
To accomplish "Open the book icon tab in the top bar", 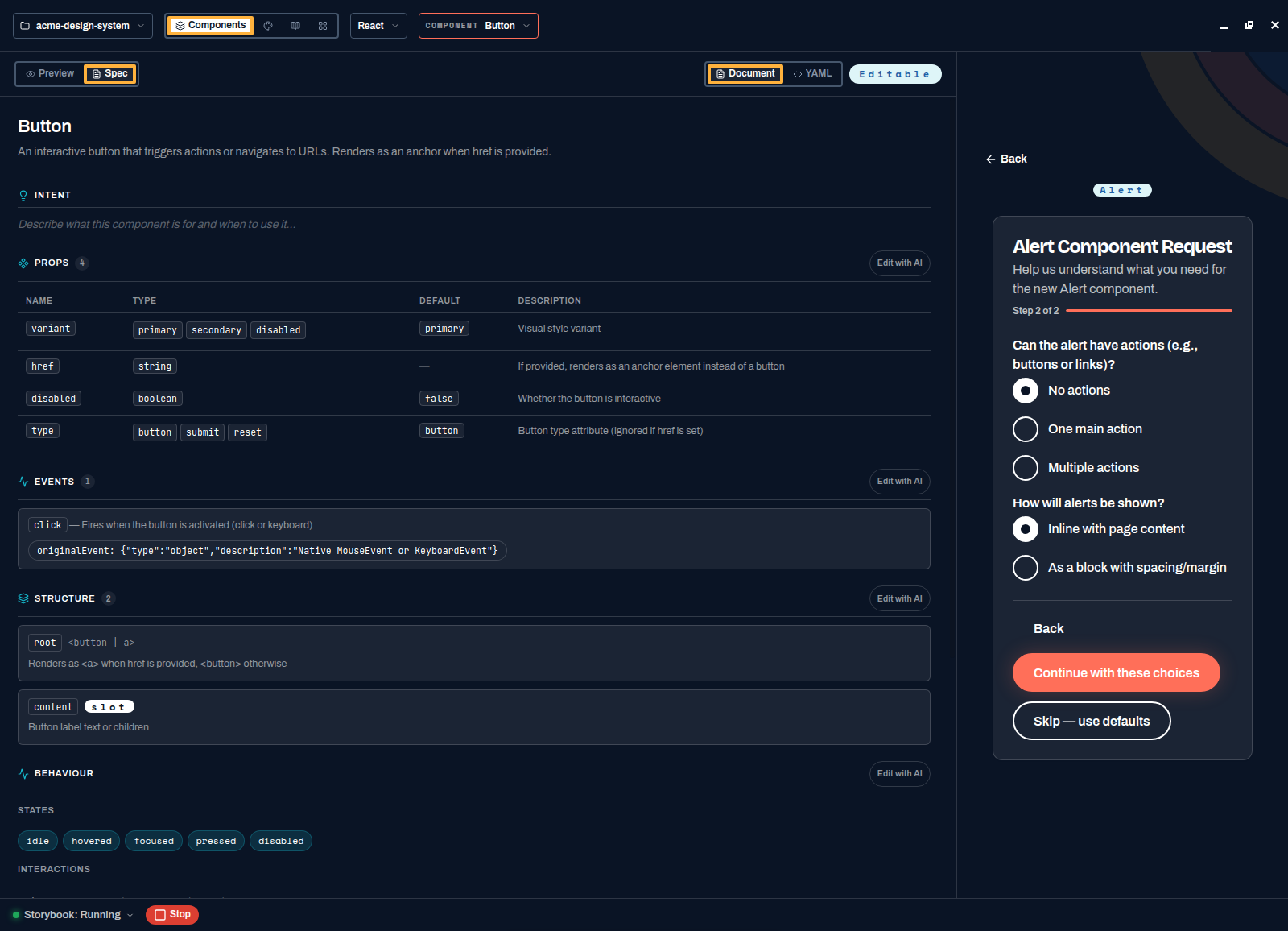I will pos(295,26).
